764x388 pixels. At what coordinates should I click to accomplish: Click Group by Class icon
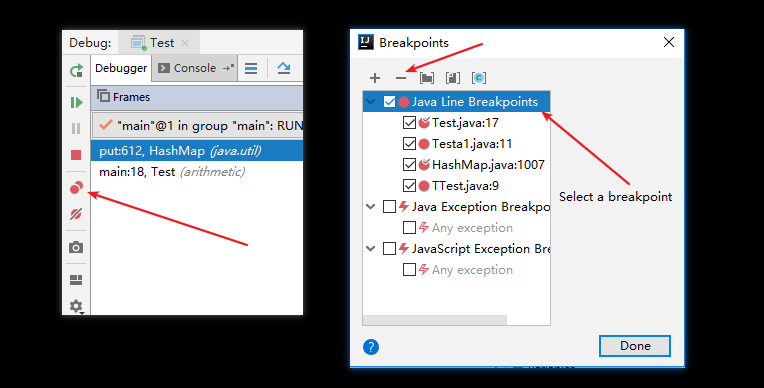point(479,78)
